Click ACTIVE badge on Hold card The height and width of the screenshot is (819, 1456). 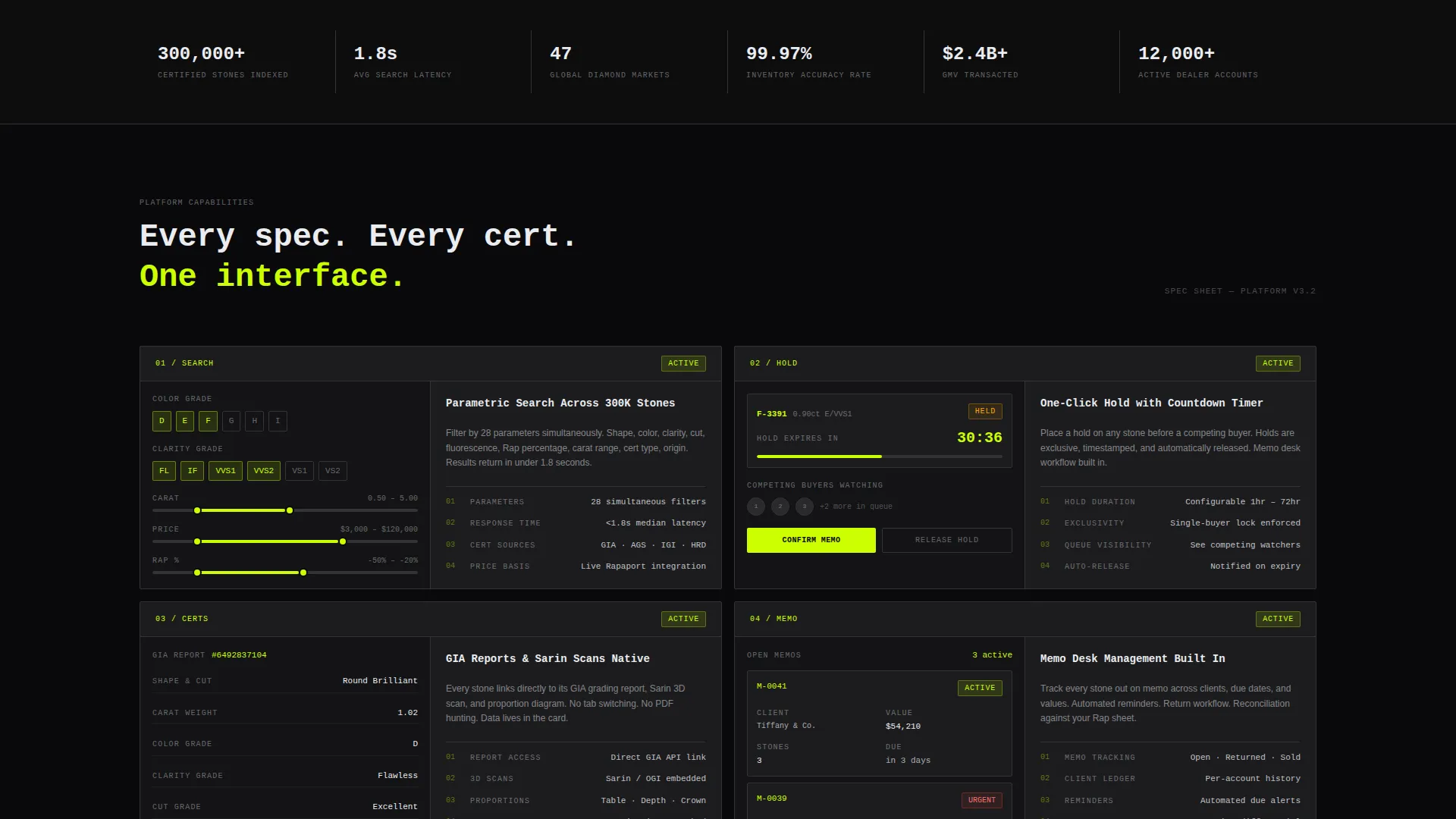point(1278,363)
